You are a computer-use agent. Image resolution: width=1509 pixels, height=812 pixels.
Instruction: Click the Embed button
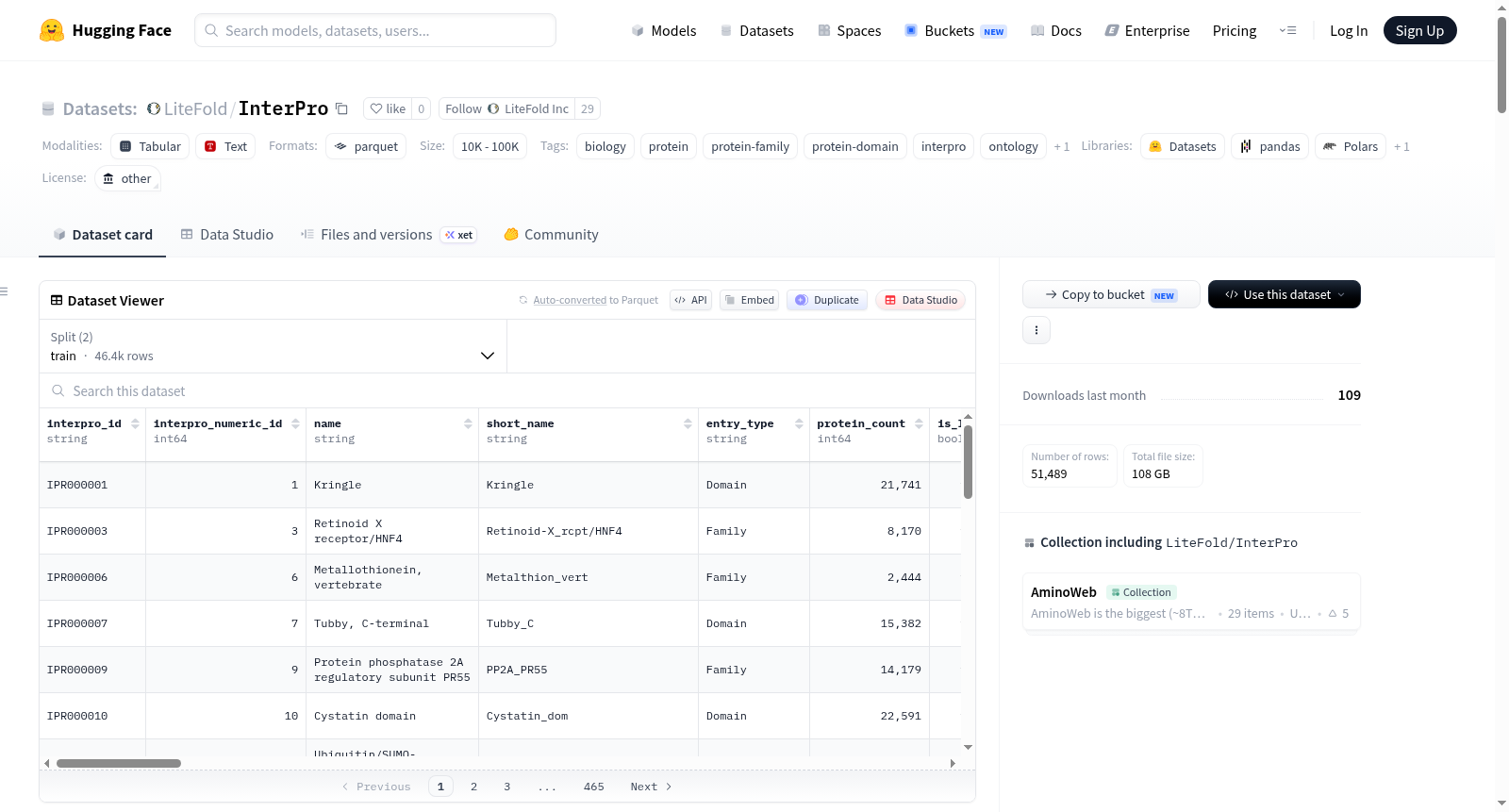[x=749, y=300]
